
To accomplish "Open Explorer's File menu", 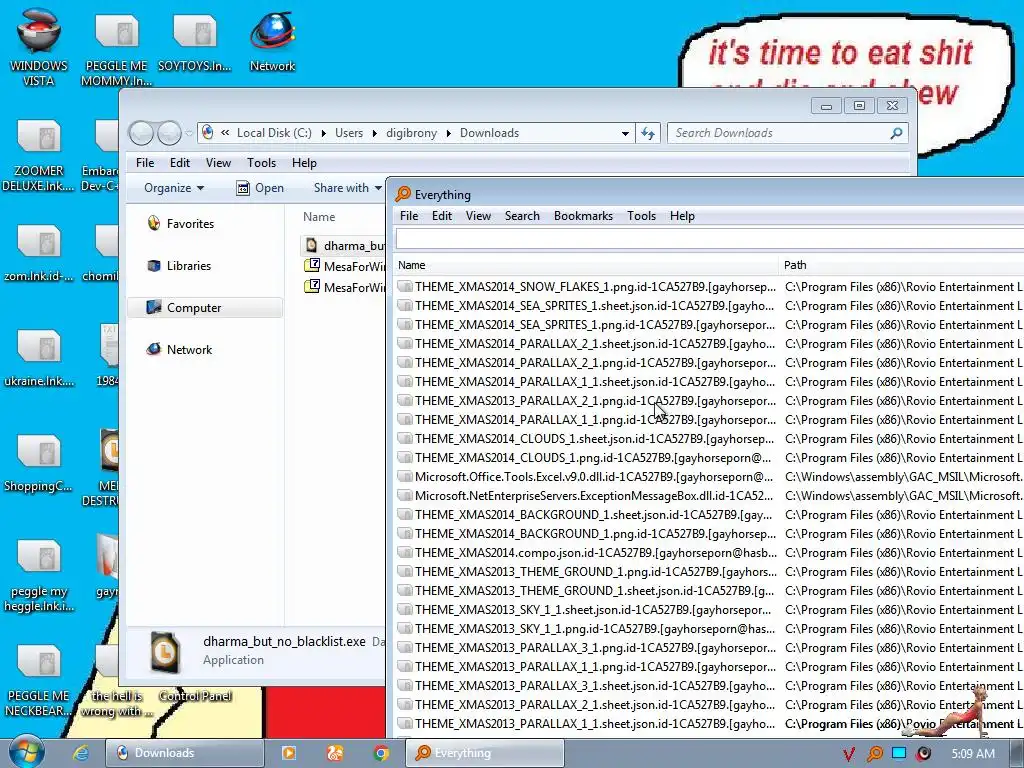I will pos(145,163).
